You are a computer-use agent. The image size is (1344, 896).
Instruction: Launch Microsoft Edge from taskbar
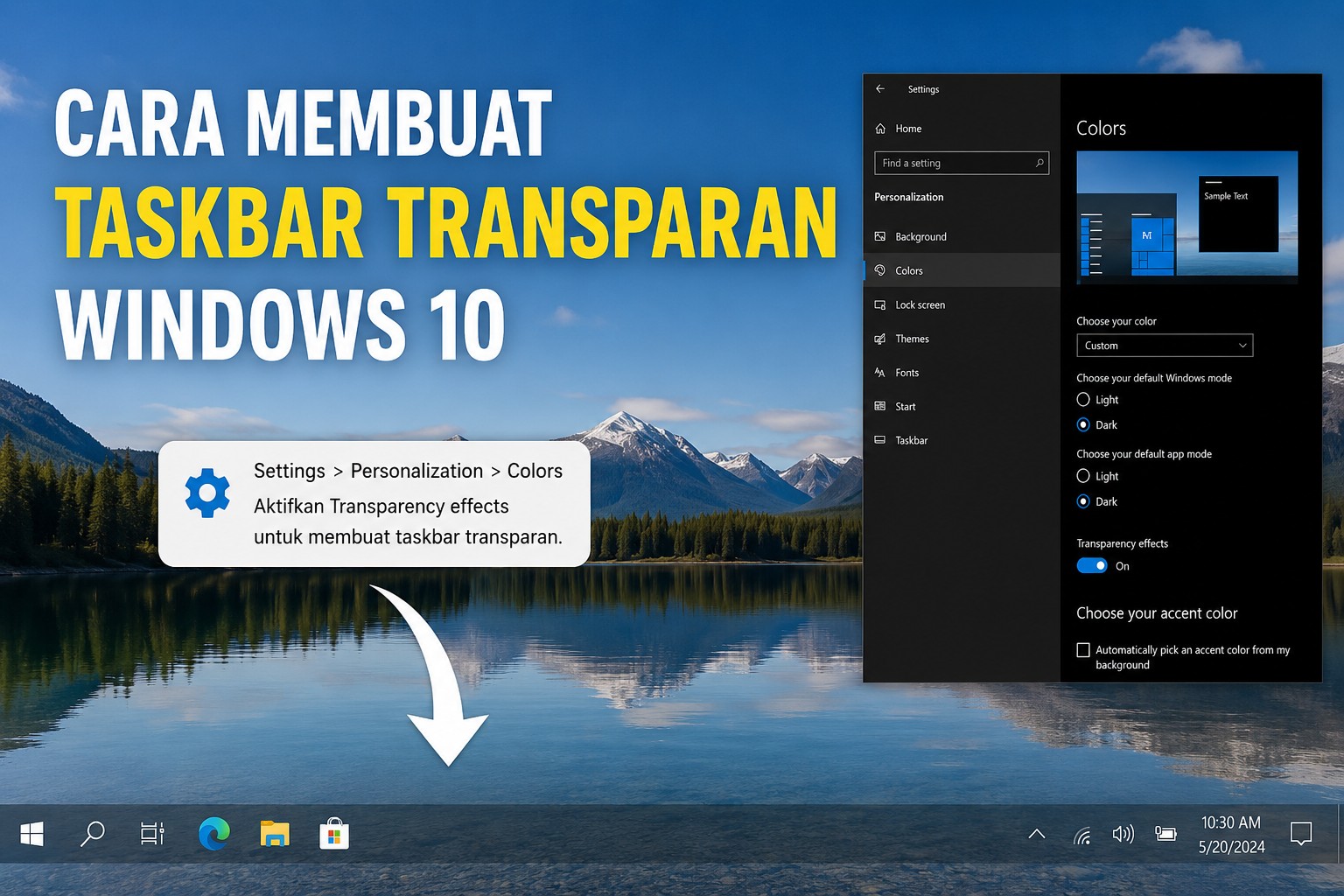[213, 834]
